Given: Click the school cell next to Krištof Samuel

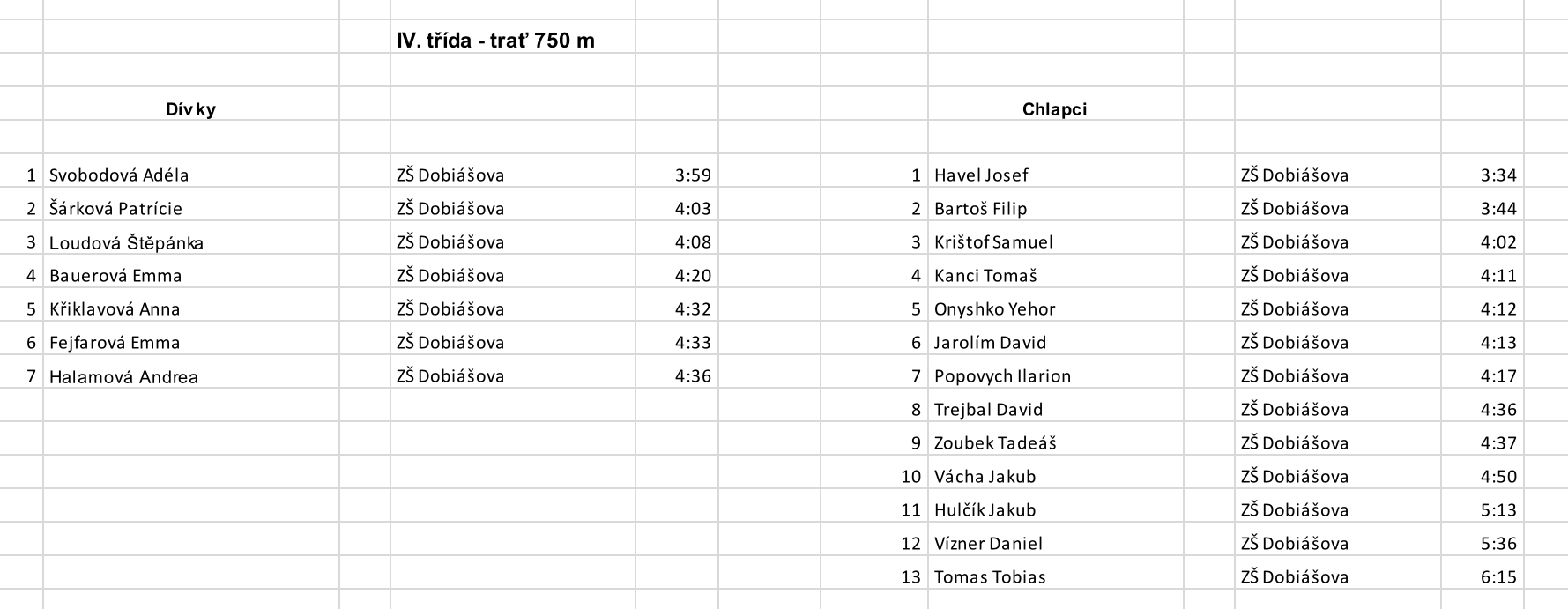Looking at the screenshot, I should coord(1294,242).
